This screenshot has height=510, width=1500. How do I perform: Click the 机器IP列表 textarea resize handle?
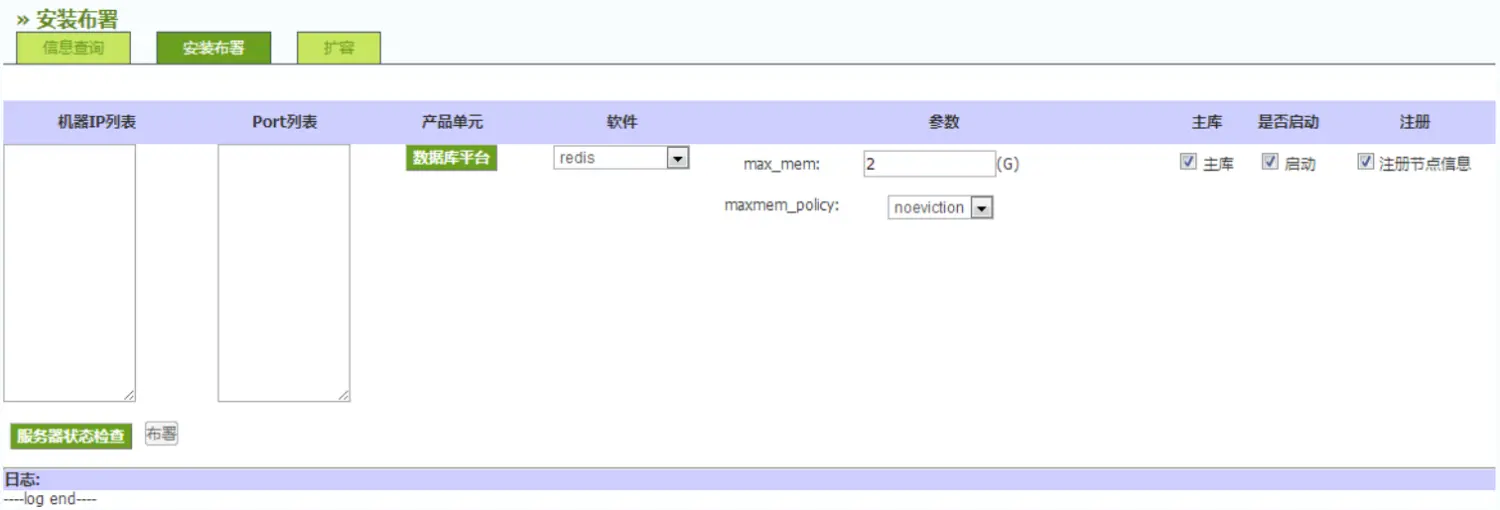pyautogui.click(x=129, y=395)
